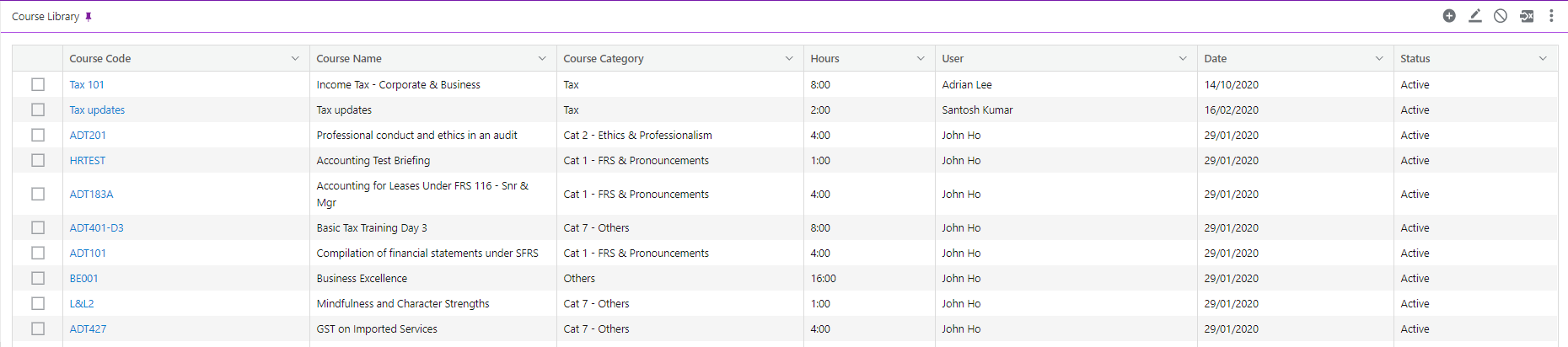1568x347 pixels.
Task: Toggle the checkbox for the ADT427 row
Action: click(x=38, y=328)
